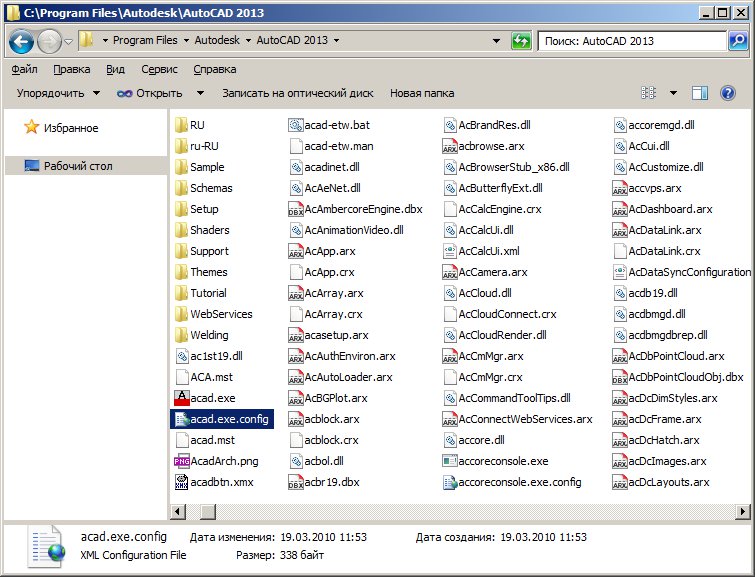Viewport: 755px width, 577px height.
Task: Select the acbr19.dbx file icon
Action: click(x=296, y=482)
